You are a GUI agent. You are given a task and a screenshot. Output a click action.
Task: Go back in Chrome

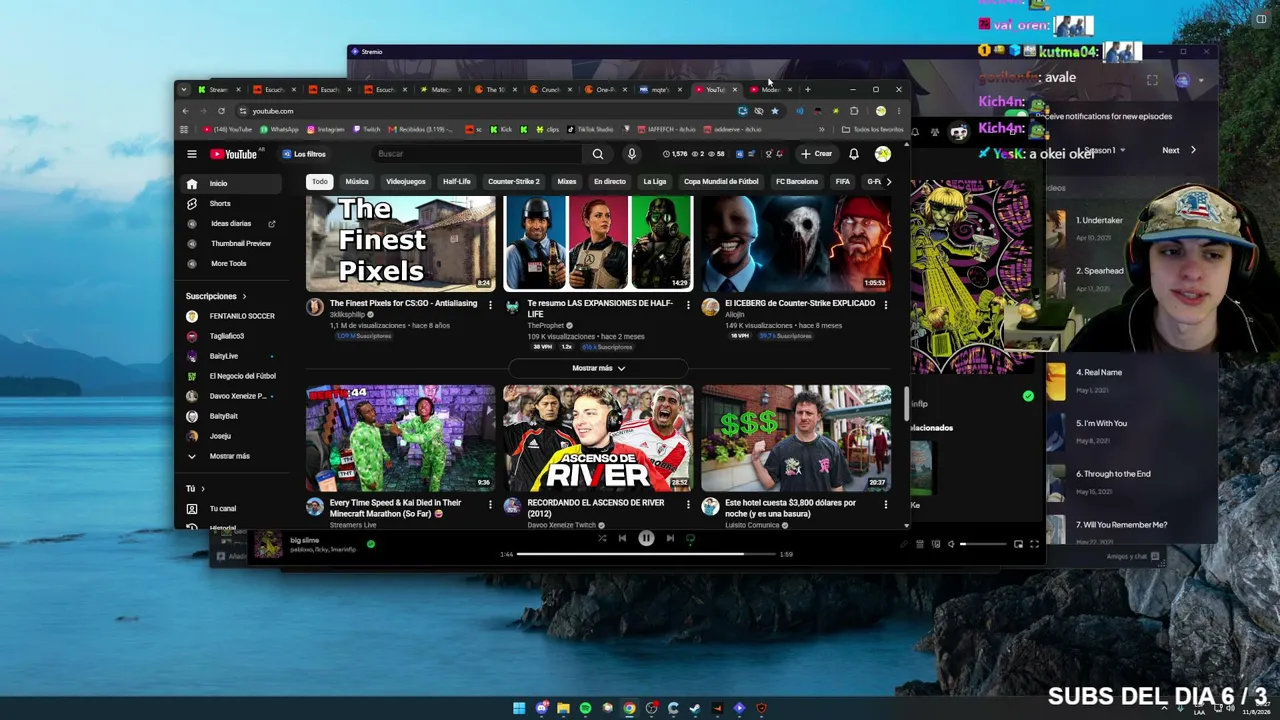(185, 111)
